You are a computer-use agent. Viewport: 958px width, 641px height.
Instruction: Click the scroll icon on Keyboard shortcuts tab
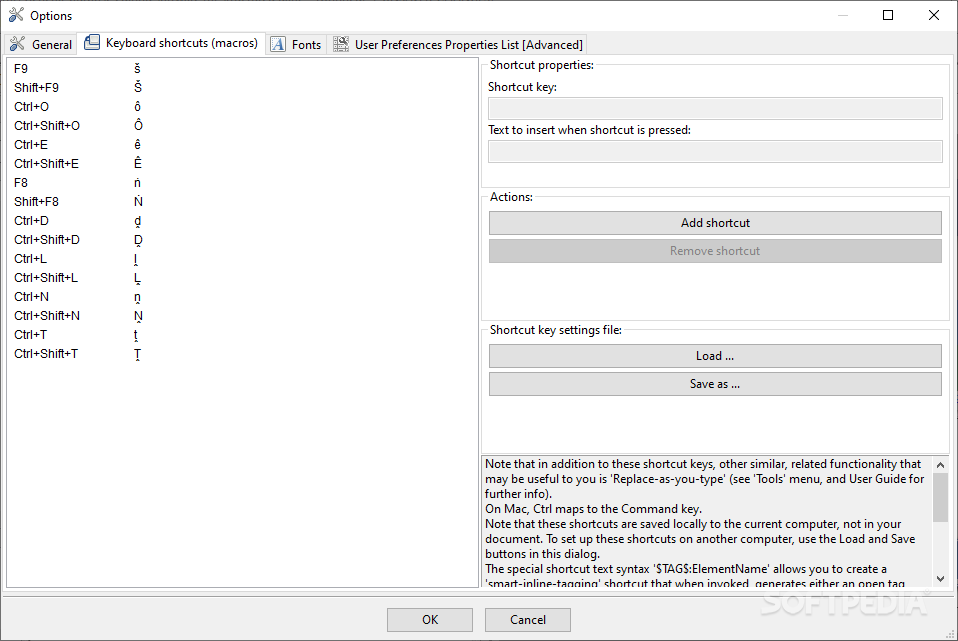point(92,43)
